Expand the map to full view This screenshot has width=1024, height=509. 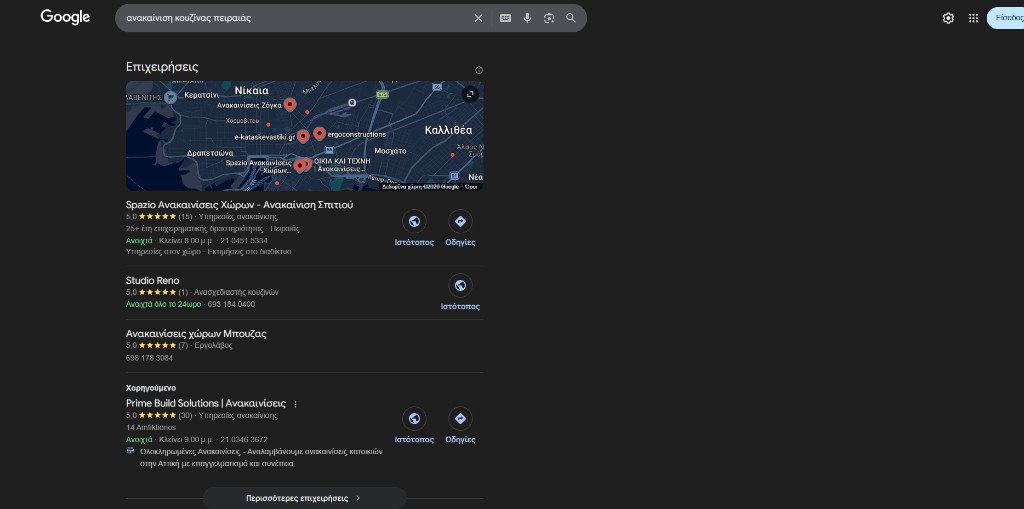pyautogui.click(x=470, y=95)
